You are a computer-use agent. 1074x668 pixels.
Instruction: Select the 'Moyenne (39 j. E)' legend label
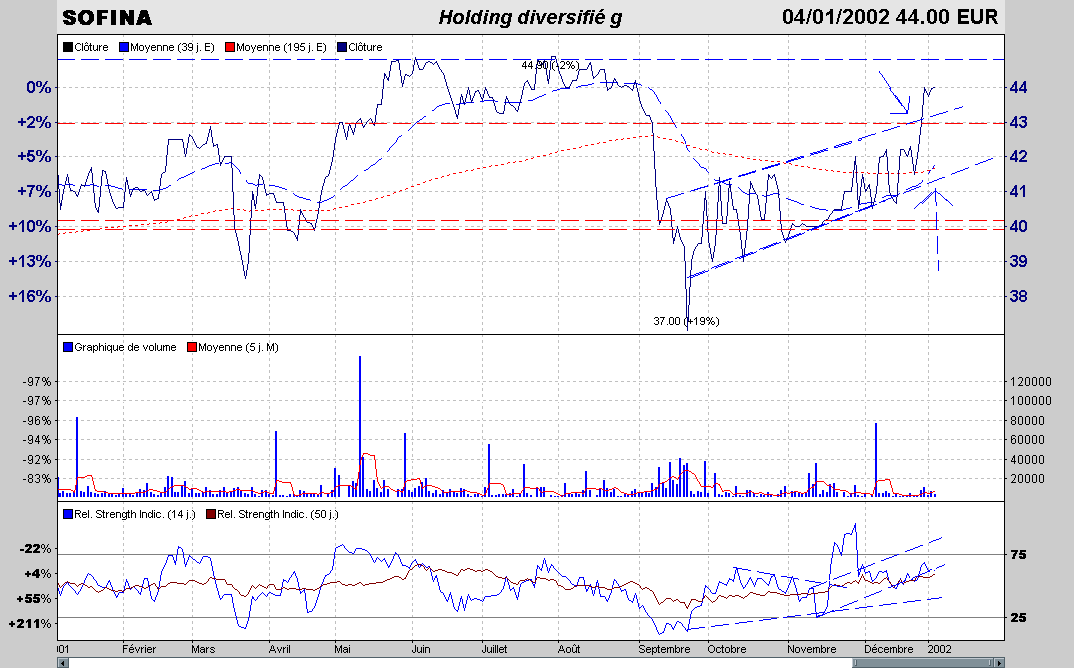(x=172, y=47)
